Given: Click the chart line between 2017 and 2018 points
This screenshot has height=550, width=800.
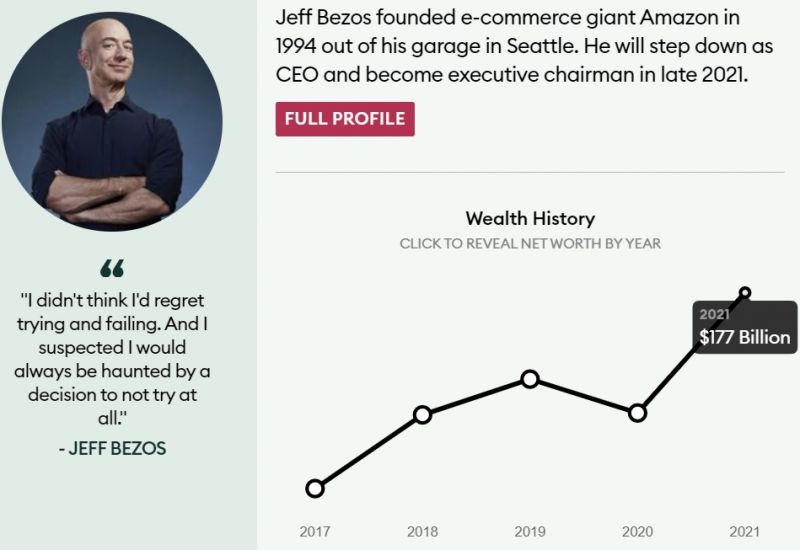Looking at the screenshot, I should click(x=369, y=451).
